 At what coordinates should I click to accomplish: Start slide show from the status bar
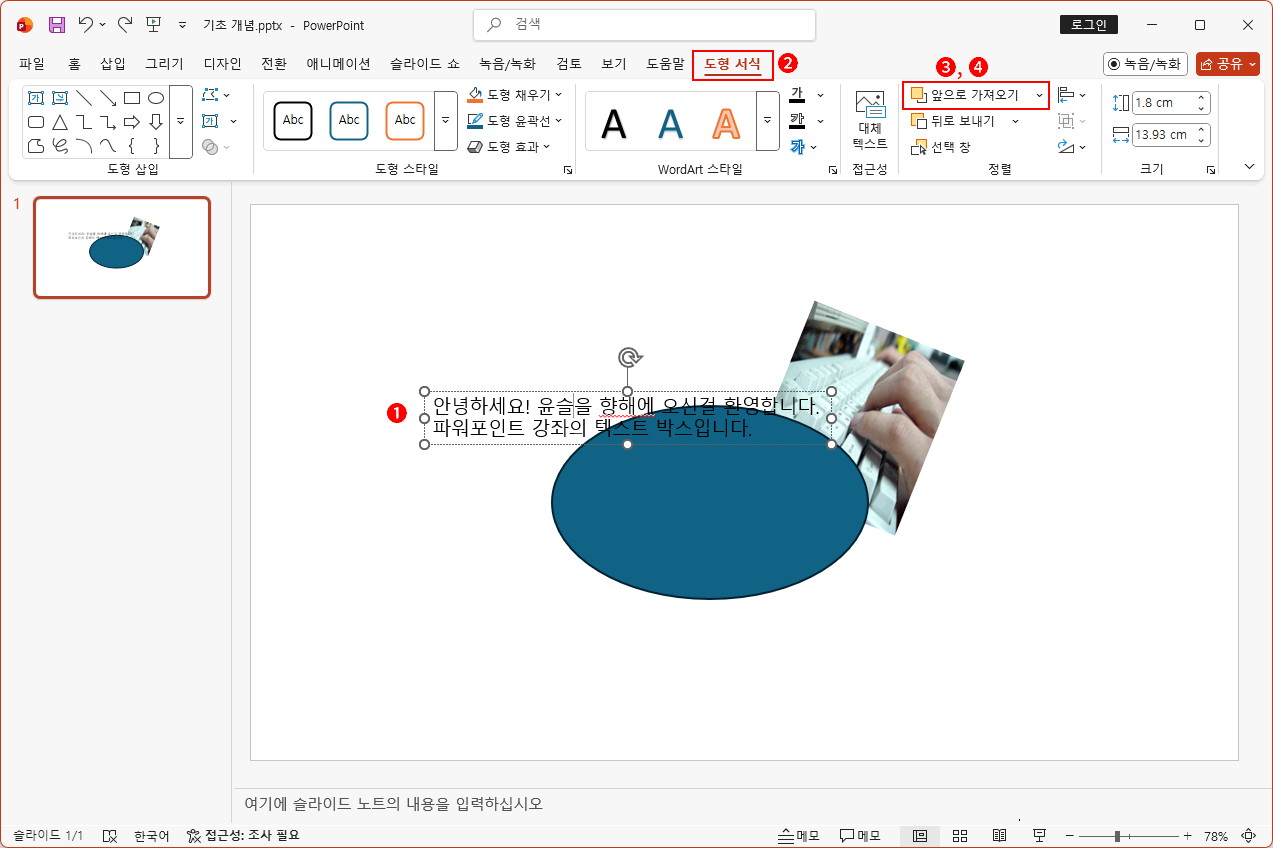[x=1040, y=835]
